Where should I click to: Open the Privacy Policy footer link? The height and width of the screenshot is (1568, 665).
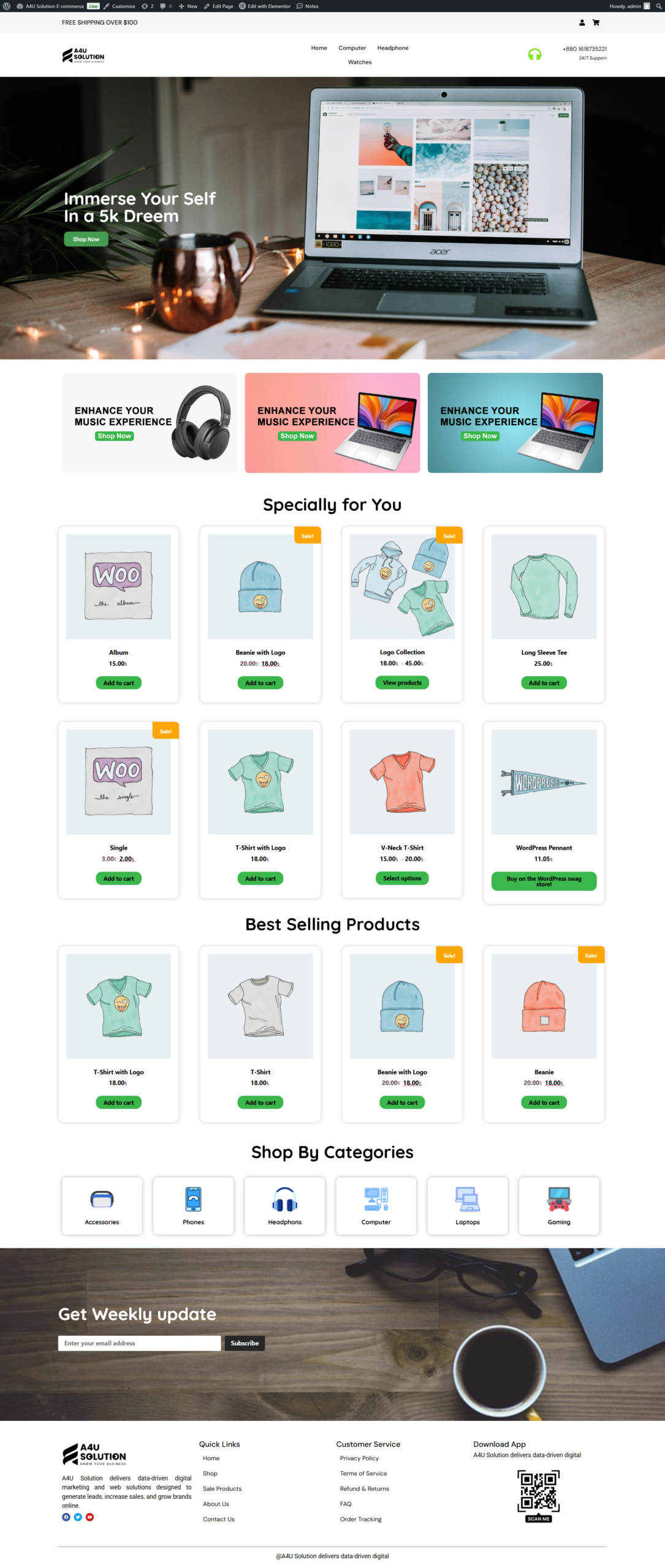359,1458
